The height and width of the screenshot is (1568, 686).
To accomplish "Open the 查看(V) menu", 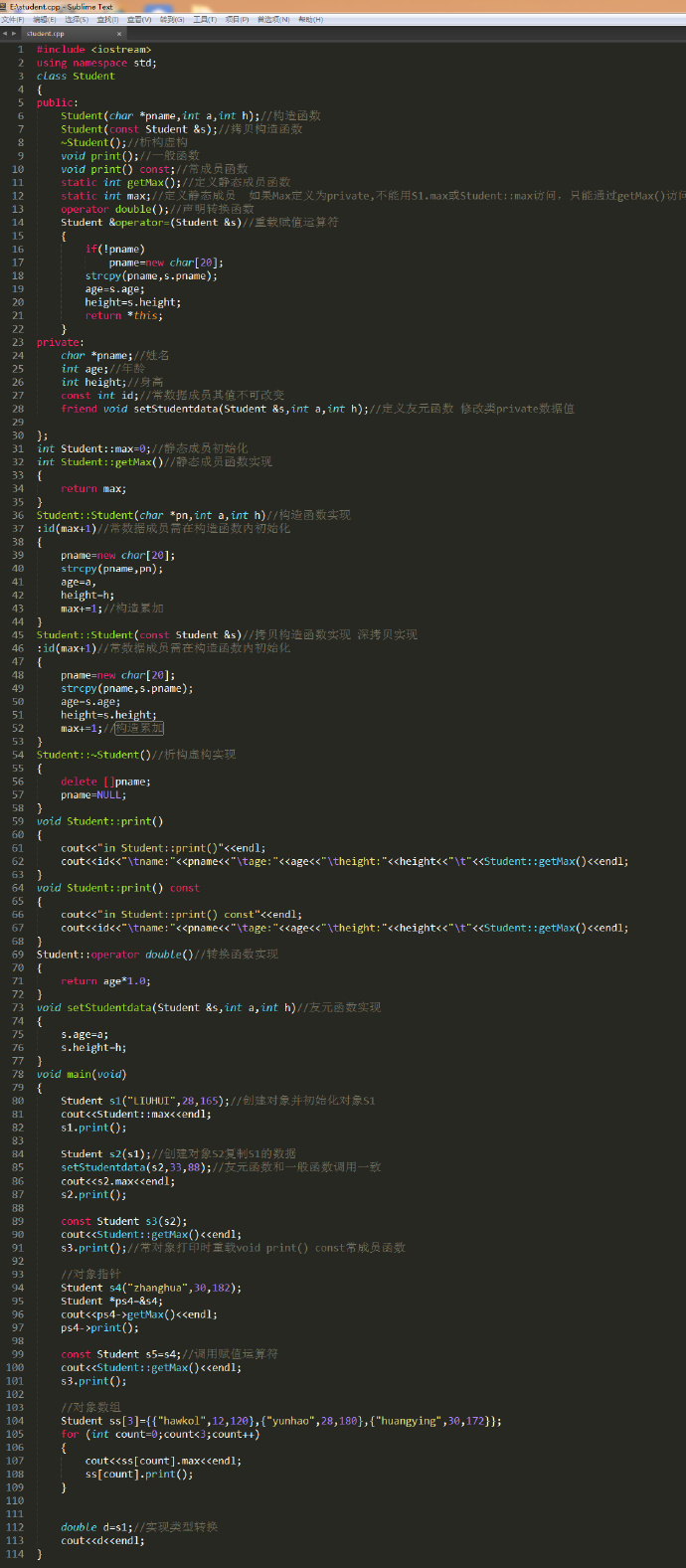I will click(x=139, y=19).
